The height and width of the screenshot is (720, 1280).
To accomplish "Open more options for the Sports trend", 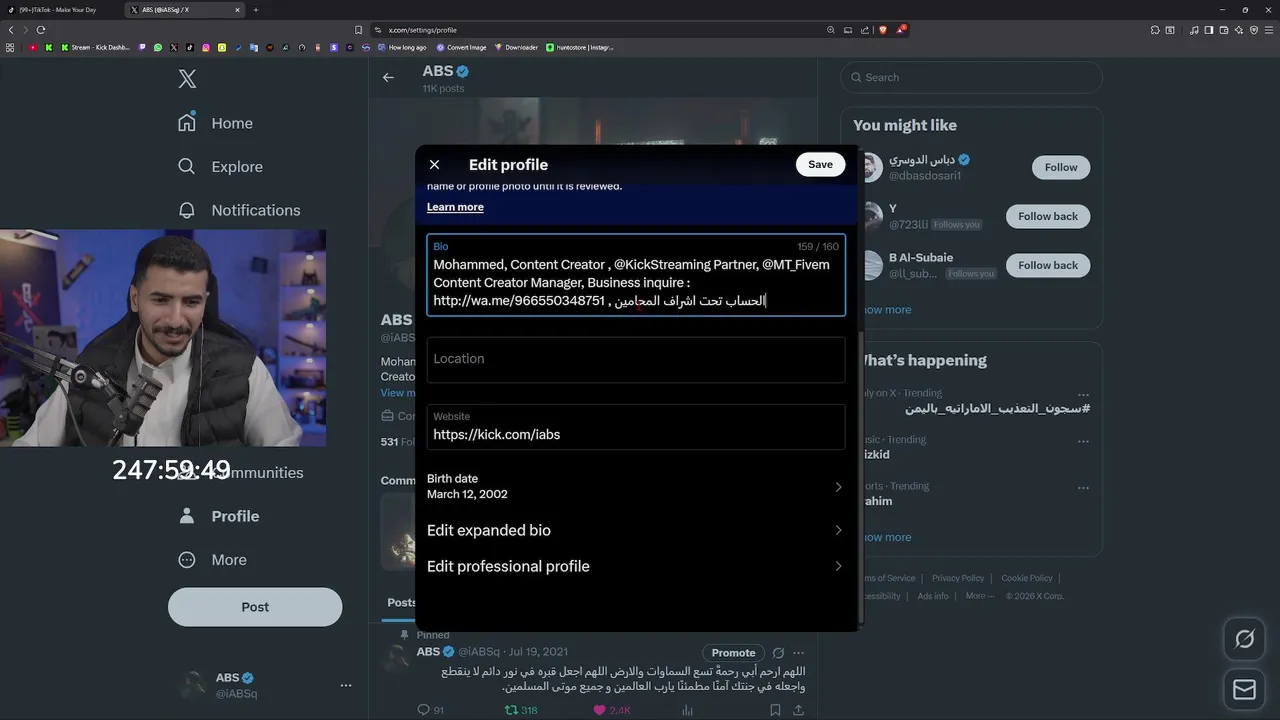I will pos(1083,488).
